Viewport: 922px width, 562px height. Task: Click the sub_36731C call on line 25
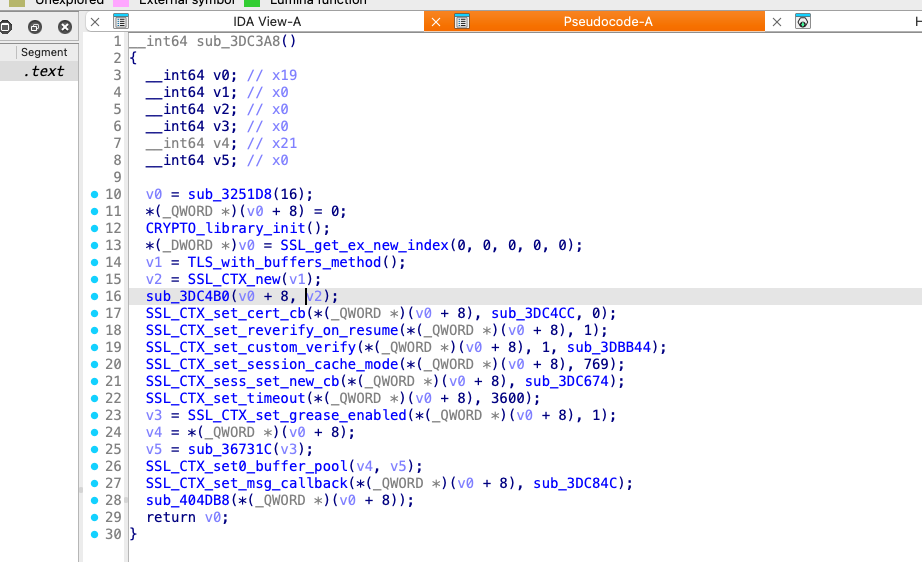pyautogui.click(x=230, y=449)
